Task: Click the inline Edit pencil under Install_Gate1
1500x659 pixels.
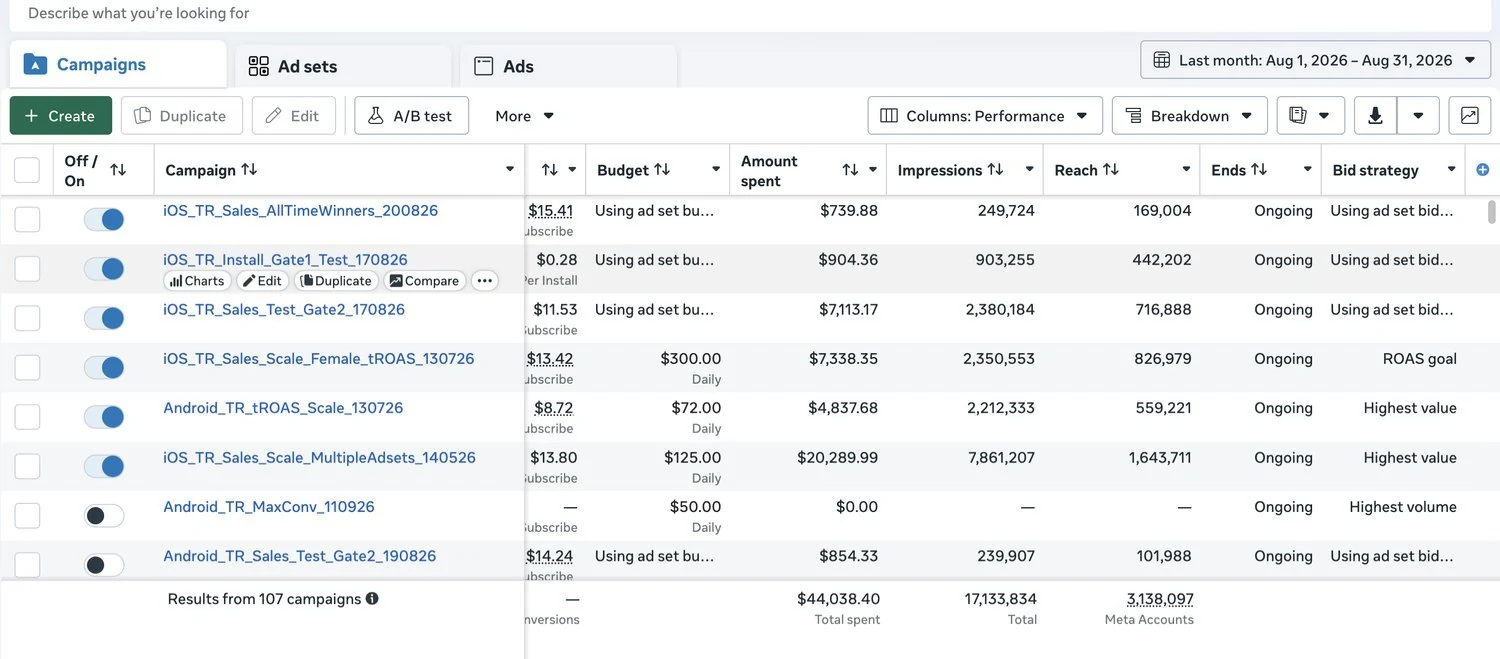Action: click(262, 281)
